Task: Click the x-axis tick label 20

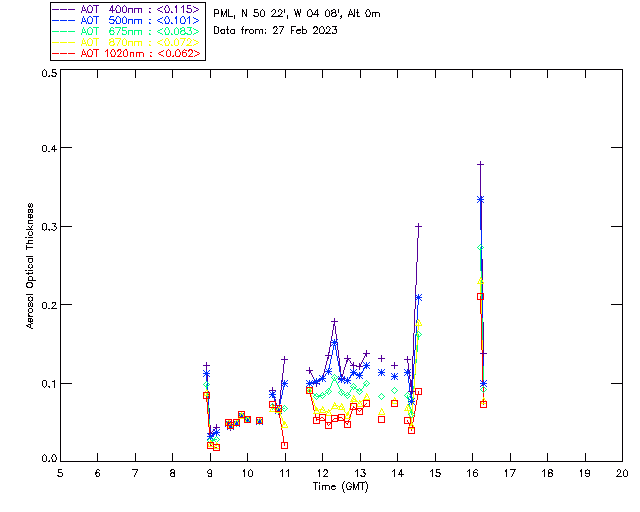Action: [x=622, y=473]
